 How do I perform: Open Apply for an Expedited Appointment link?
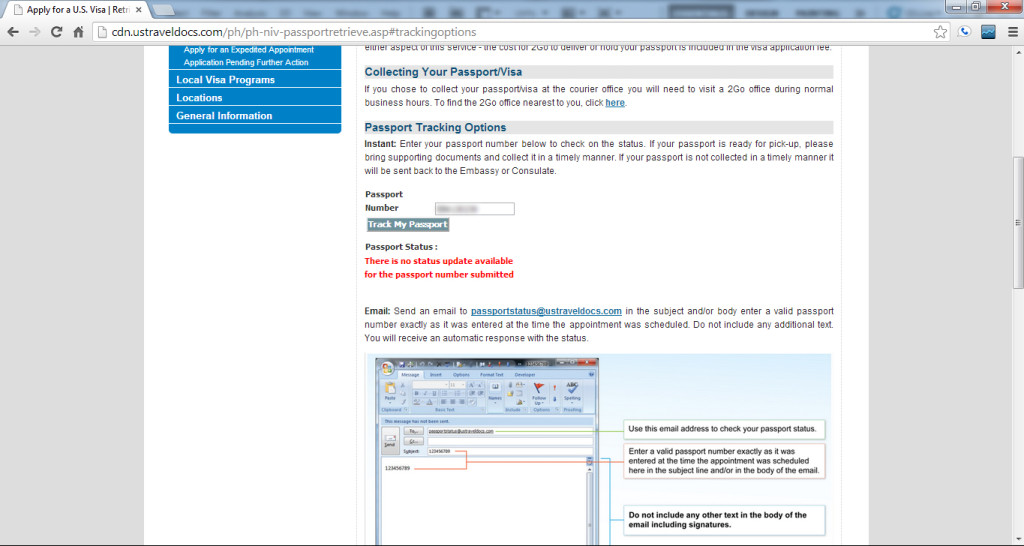[248, 50]
